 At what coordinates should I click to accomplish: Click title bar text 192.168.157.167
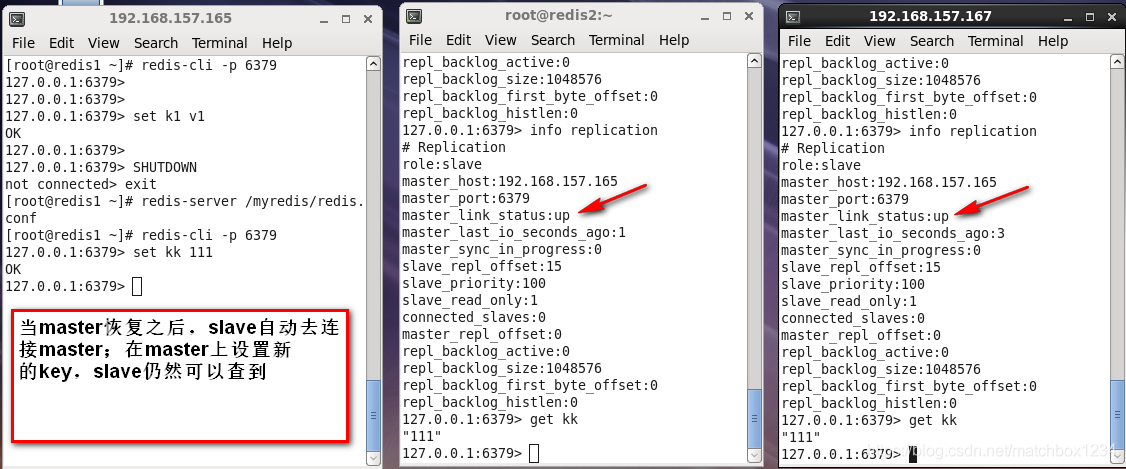[x=931, y=17]
